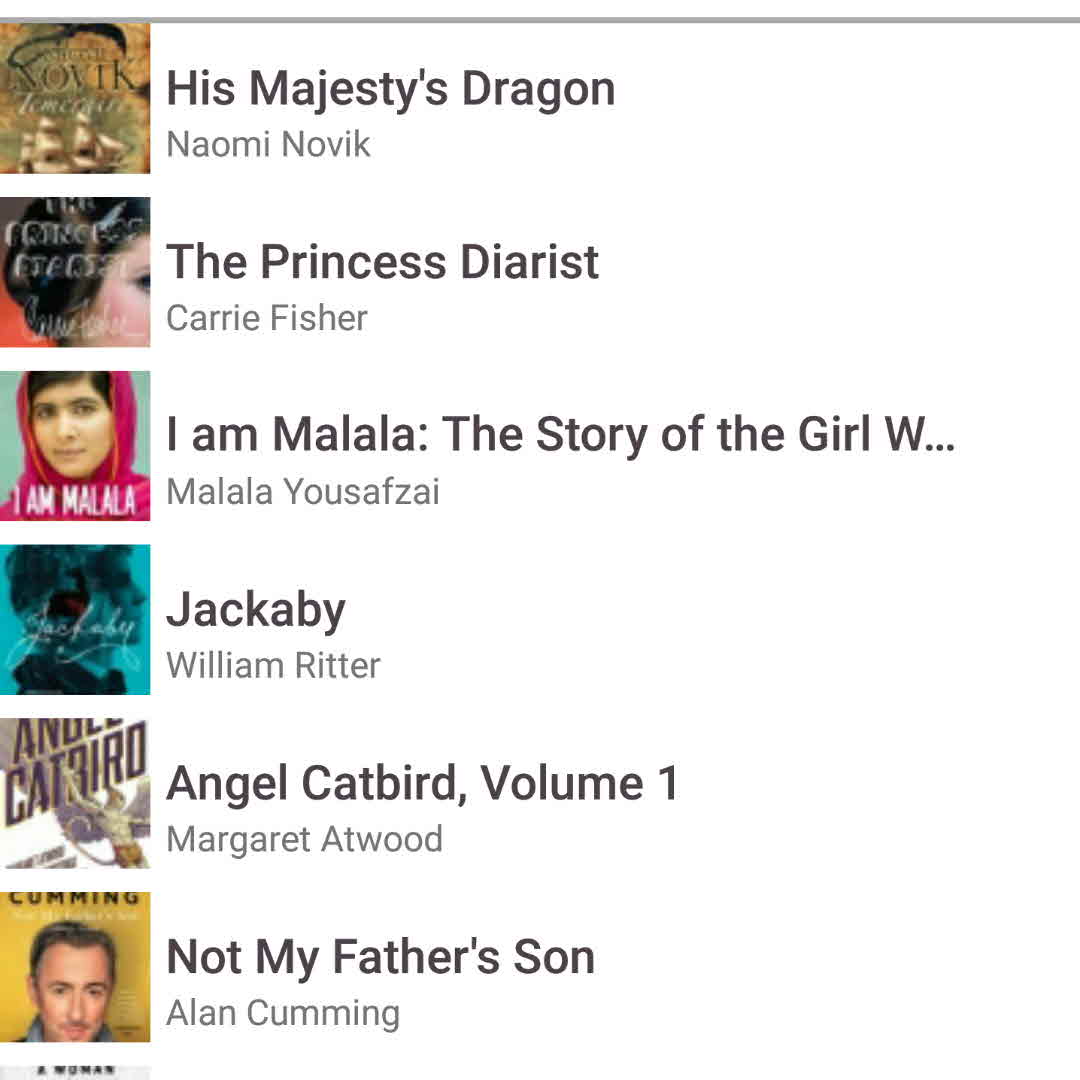Select the Not My Father's Son title
Screen dimensions: 1080x1080
click(380, 957)
